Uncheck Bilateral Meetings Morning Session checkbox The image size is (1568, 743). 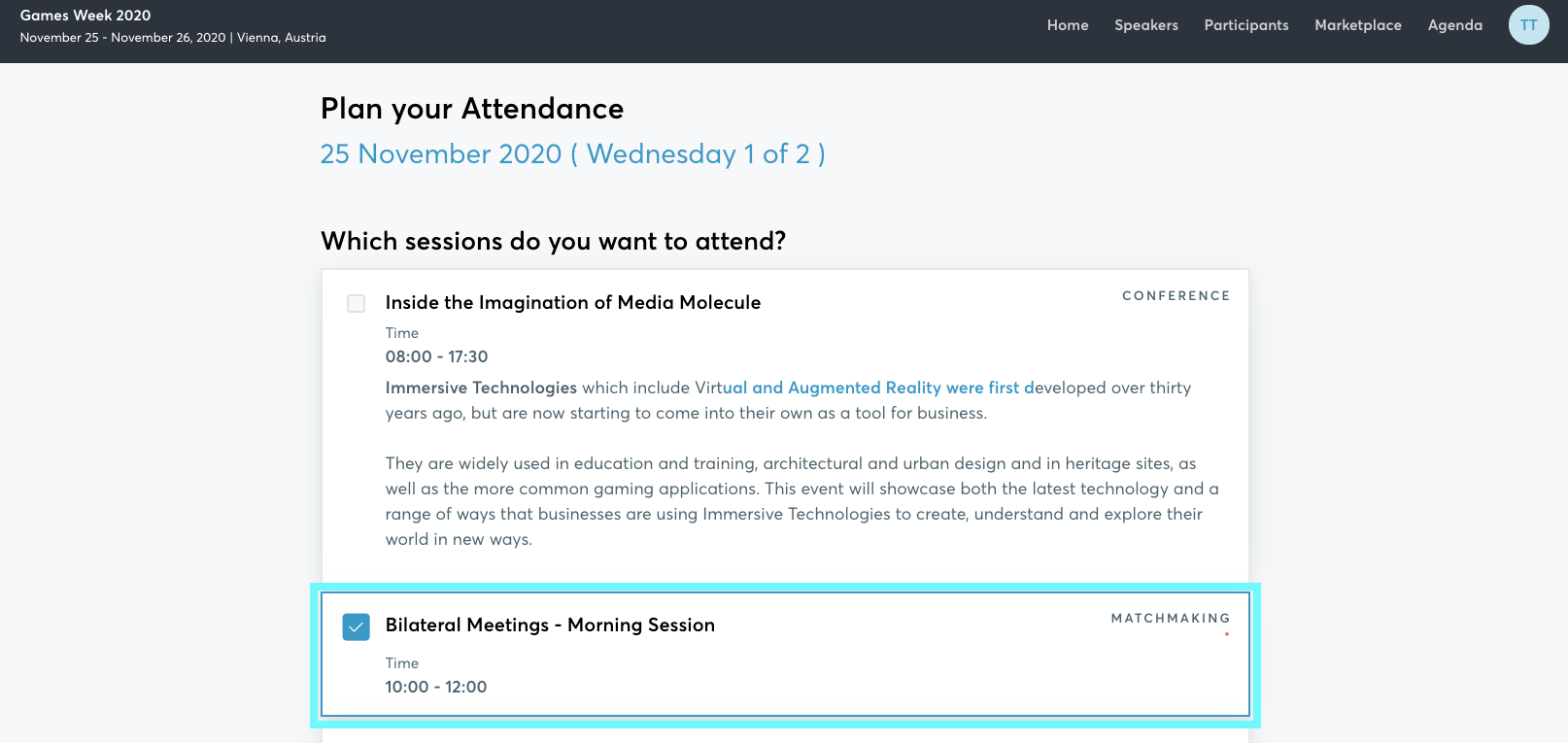[357, 626]
